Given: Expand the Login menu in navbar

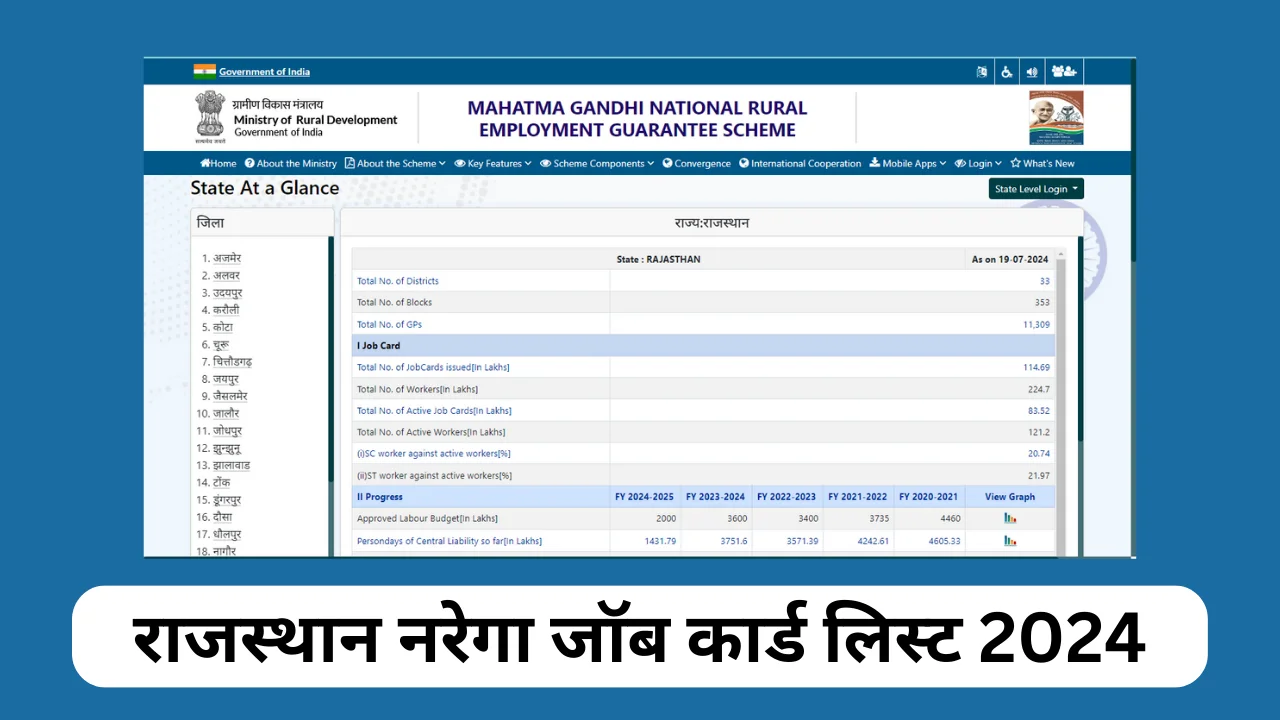Looking at the screenshot, I should pos(978,163).
